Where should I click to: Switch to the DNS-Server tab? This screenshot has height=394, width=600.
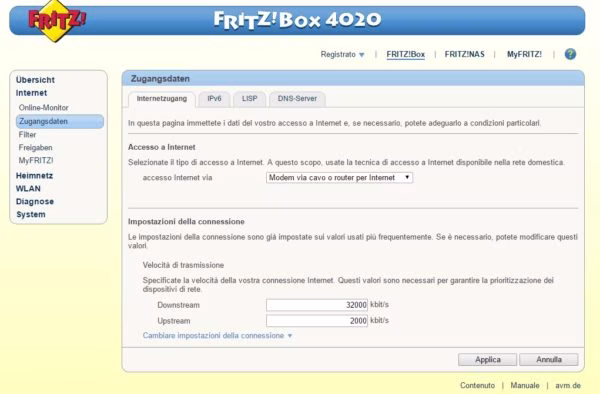(x=297, y=99)
